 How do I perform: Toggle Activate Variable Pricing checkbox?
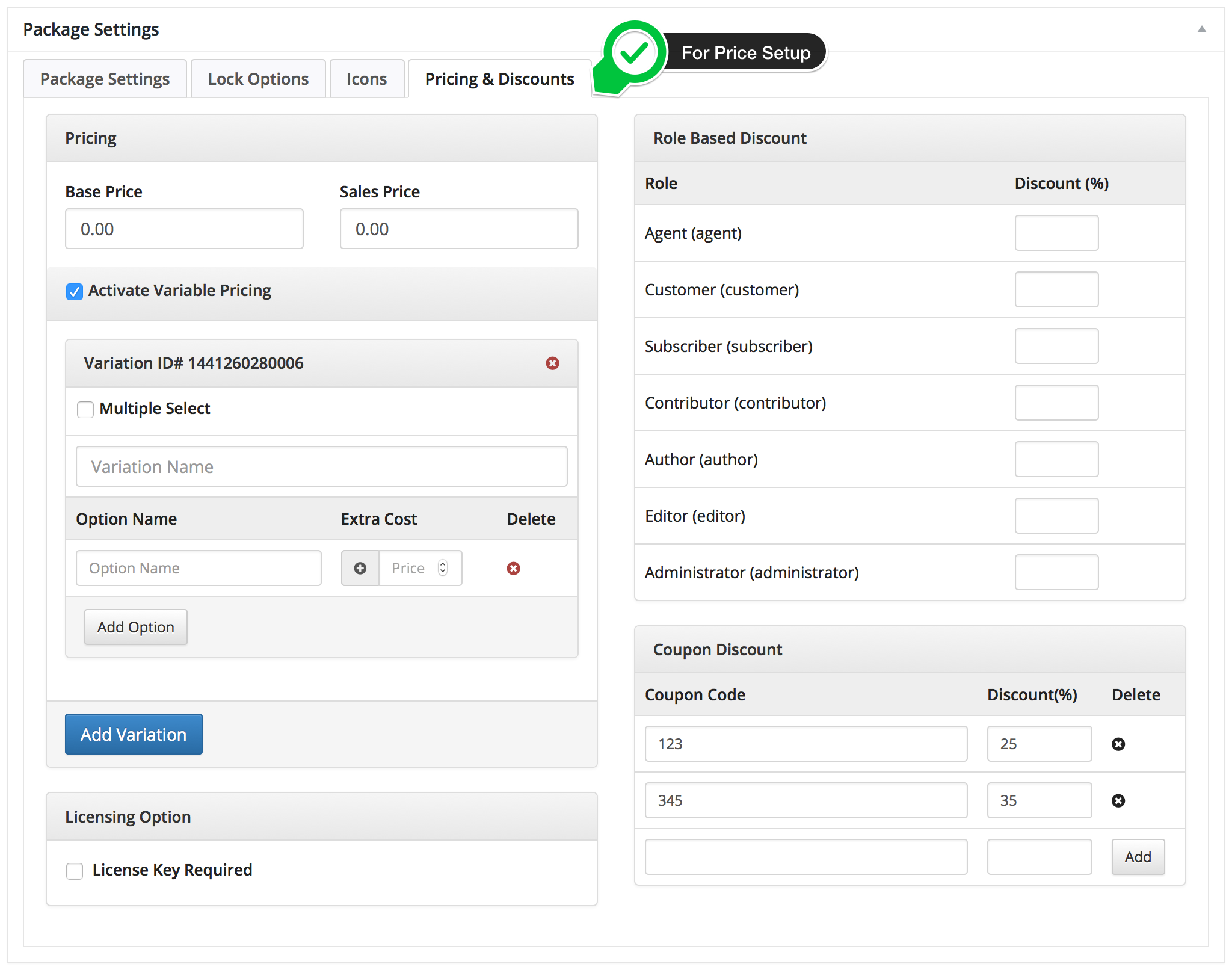75,292
